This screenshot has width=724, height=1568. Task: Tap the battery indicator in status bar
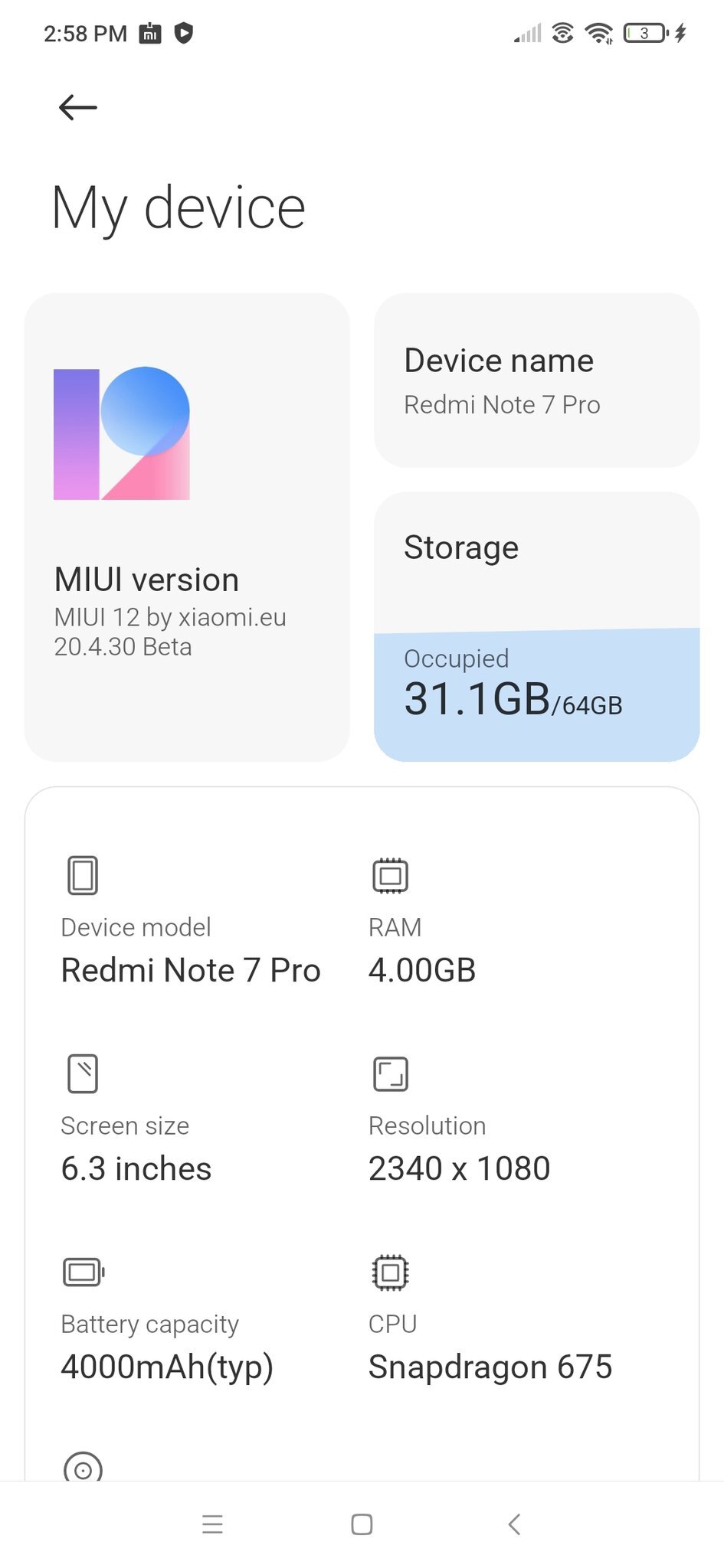[x=646, y=33]
